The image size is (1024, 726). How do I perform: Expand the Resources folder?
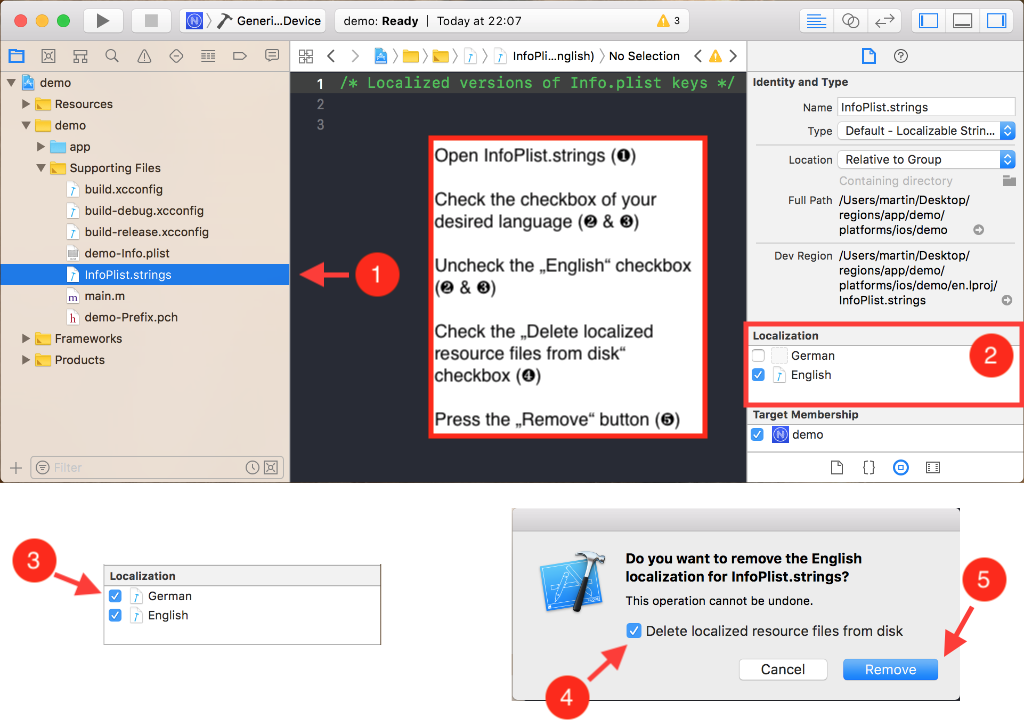coord(26,104)
